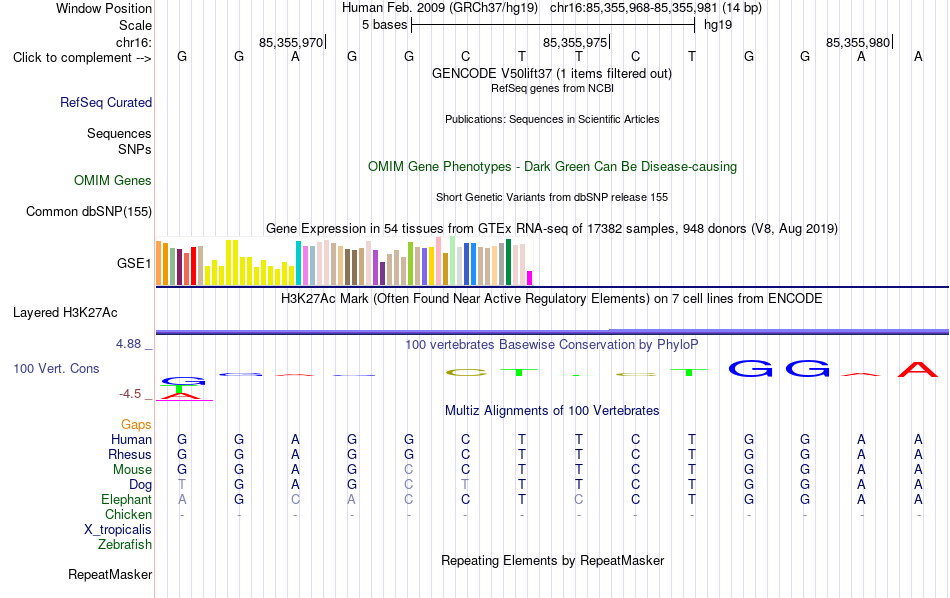Click OMIM Gene Phenotypes track title
This screenshot has width=950, height=598.
click(x=553, y=167)
